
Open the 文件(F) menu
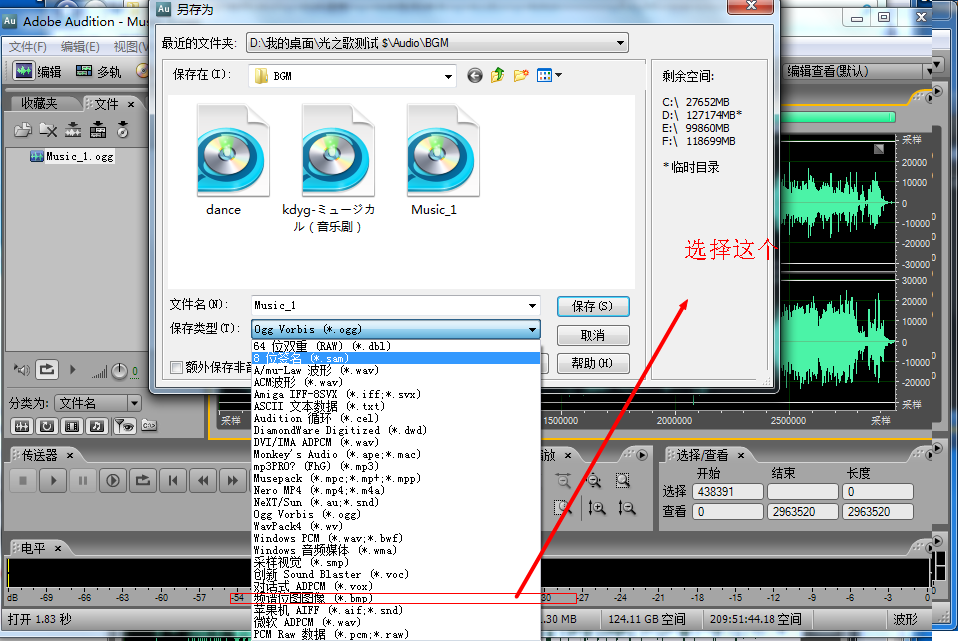tap(27, 46)
